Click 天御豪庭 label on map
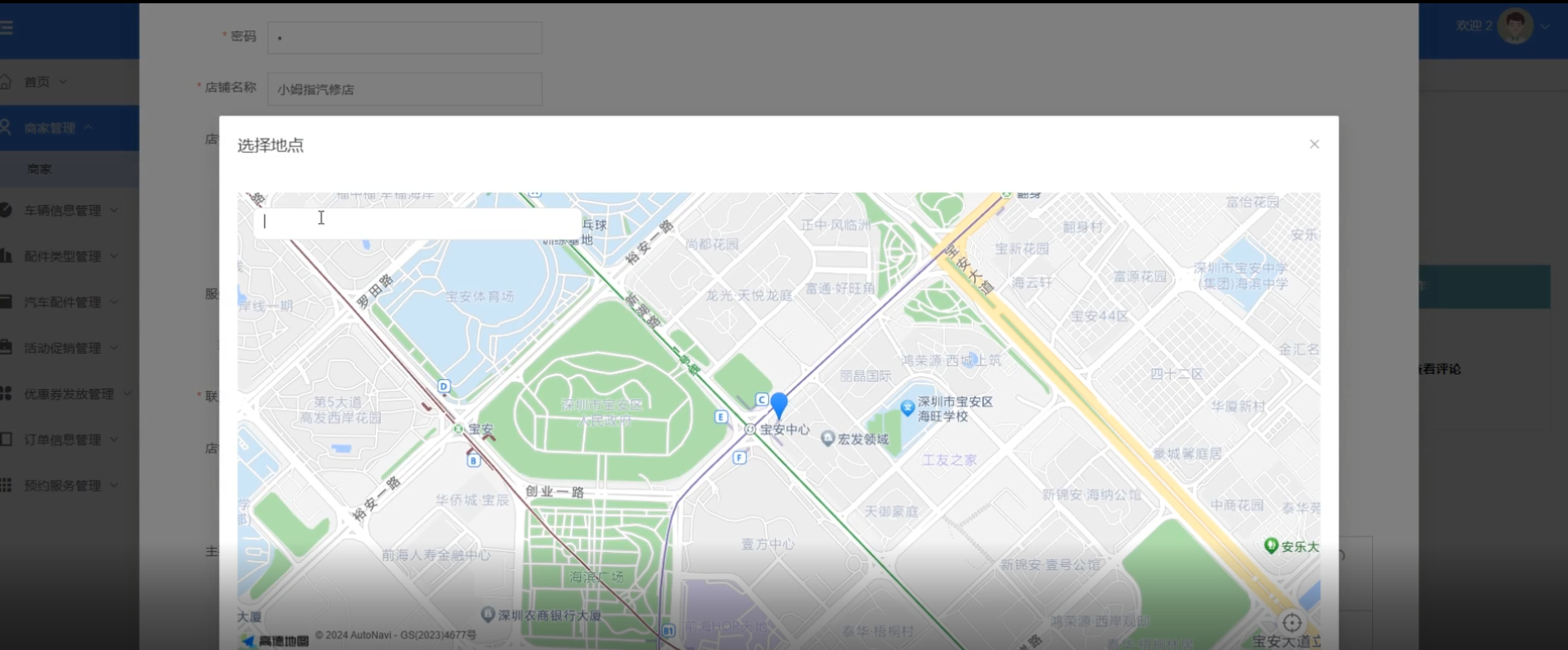Image resolution: width=1568 pixels, height=650 pixels. [891, 511]
